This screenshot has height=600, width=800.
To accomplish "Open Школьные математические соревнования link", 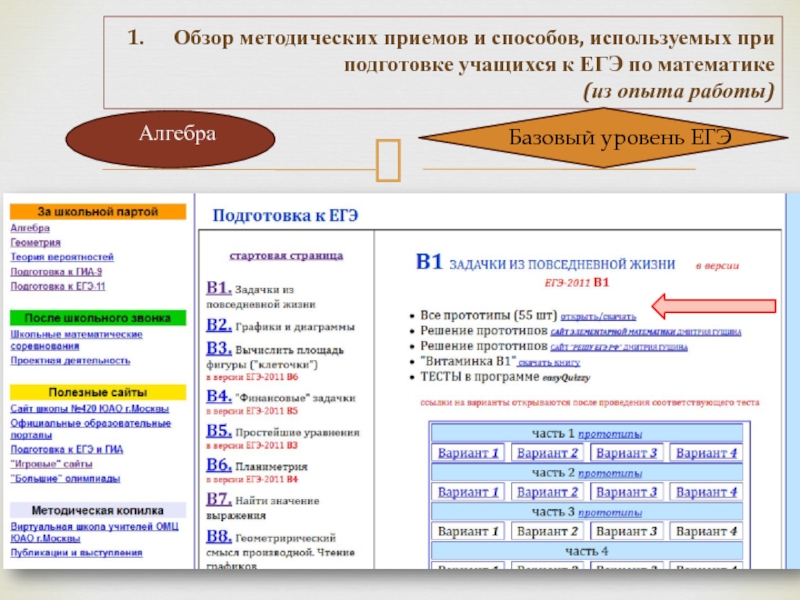I will [77, 340].
